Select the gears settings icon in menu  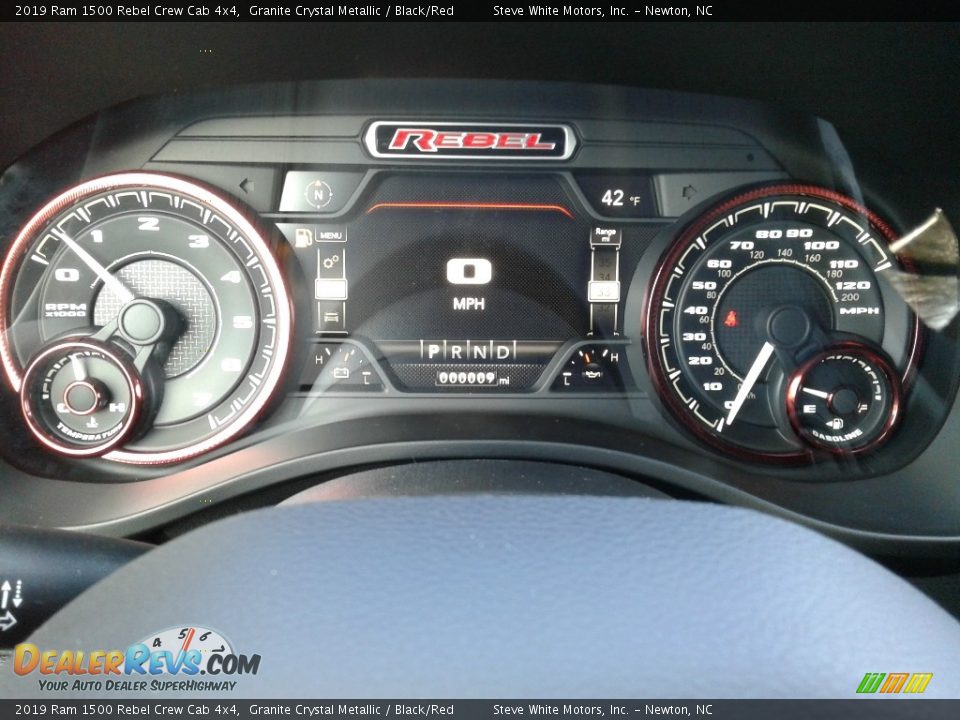pyautogui.click(x=331, y=263)
